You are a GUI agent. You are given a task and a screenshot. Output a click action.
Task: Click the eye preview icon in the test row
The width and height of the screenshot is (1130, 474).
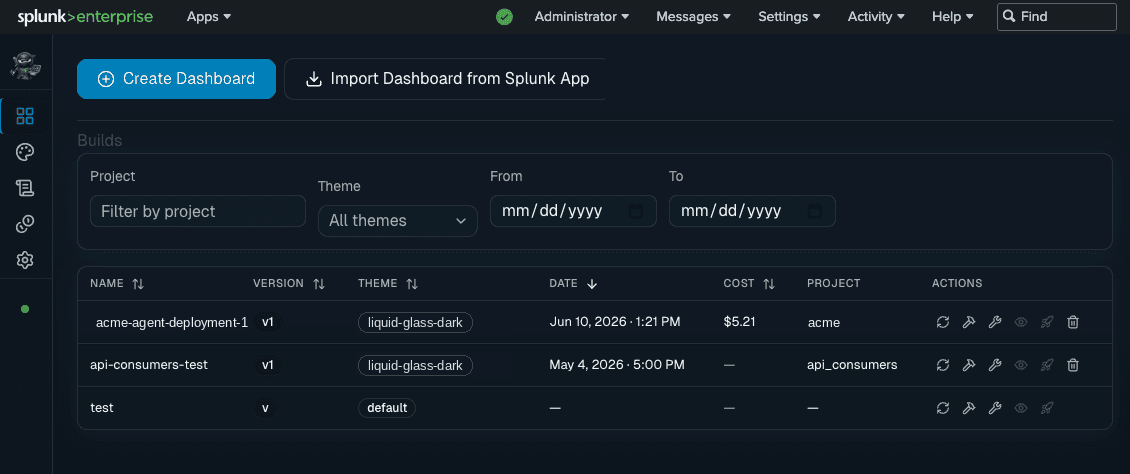(1020, 408)
